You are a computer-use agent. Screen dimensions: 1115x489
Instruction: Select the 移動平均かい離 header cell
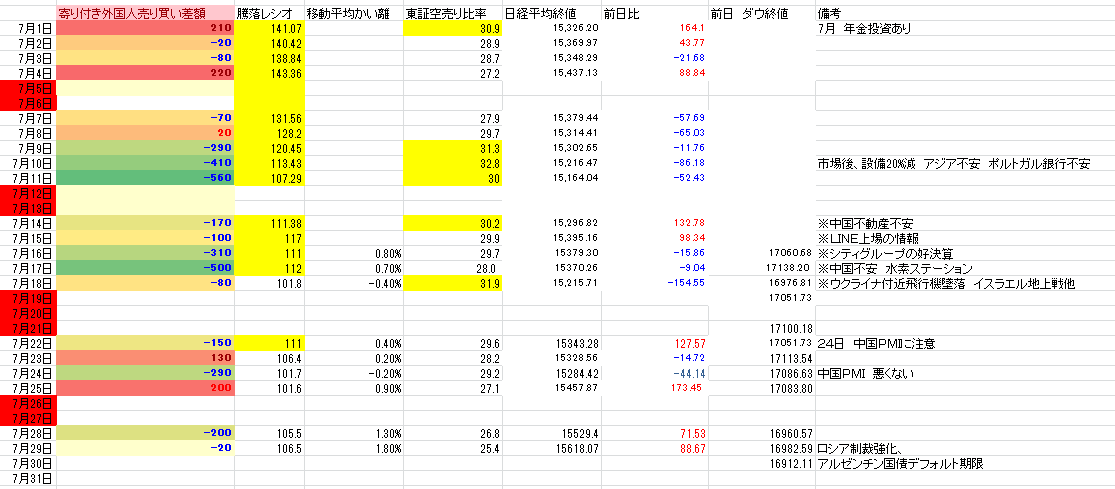[x=353, y=14]
